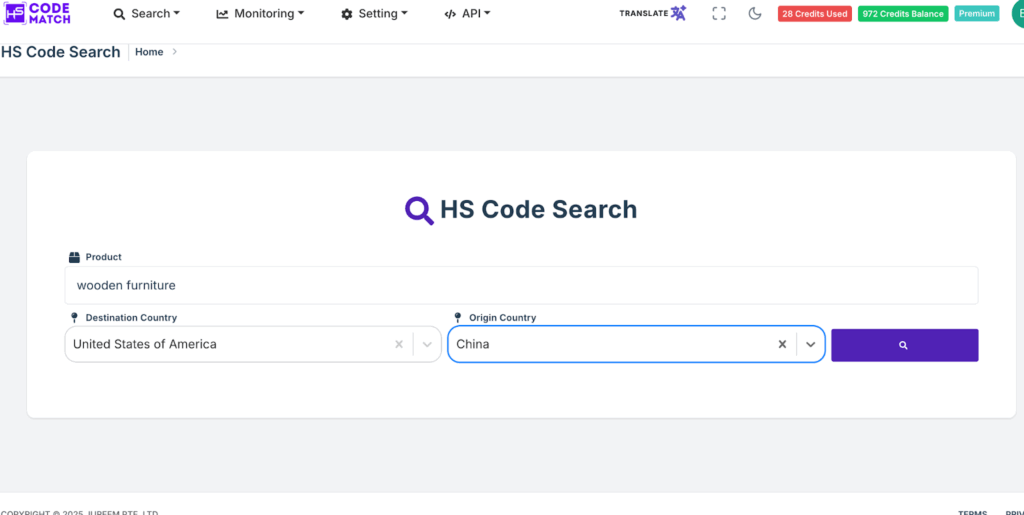1024x515 pixels.
Task: Click the Product input field
Action: (521, 285)
